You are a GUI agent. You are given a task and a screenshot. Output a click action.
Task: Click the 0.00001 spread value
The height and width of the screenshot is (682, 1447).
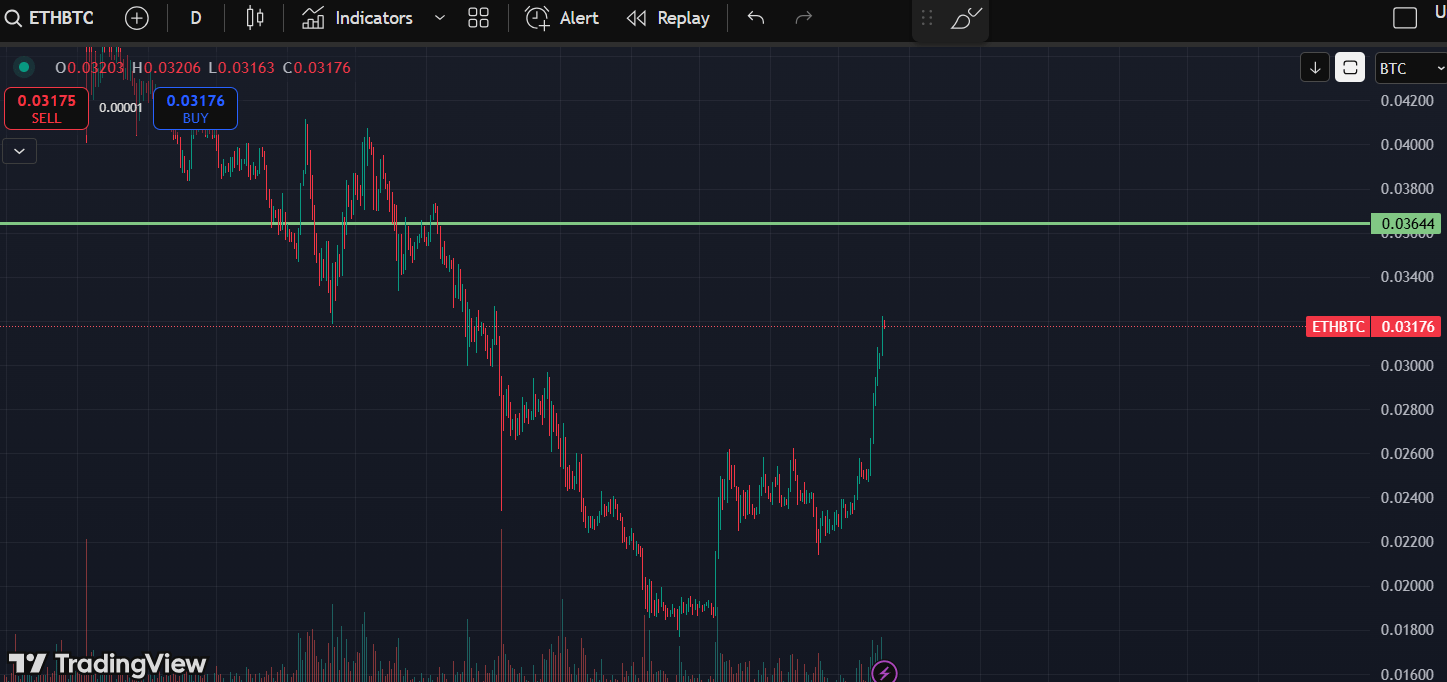[x=121, y=108]
